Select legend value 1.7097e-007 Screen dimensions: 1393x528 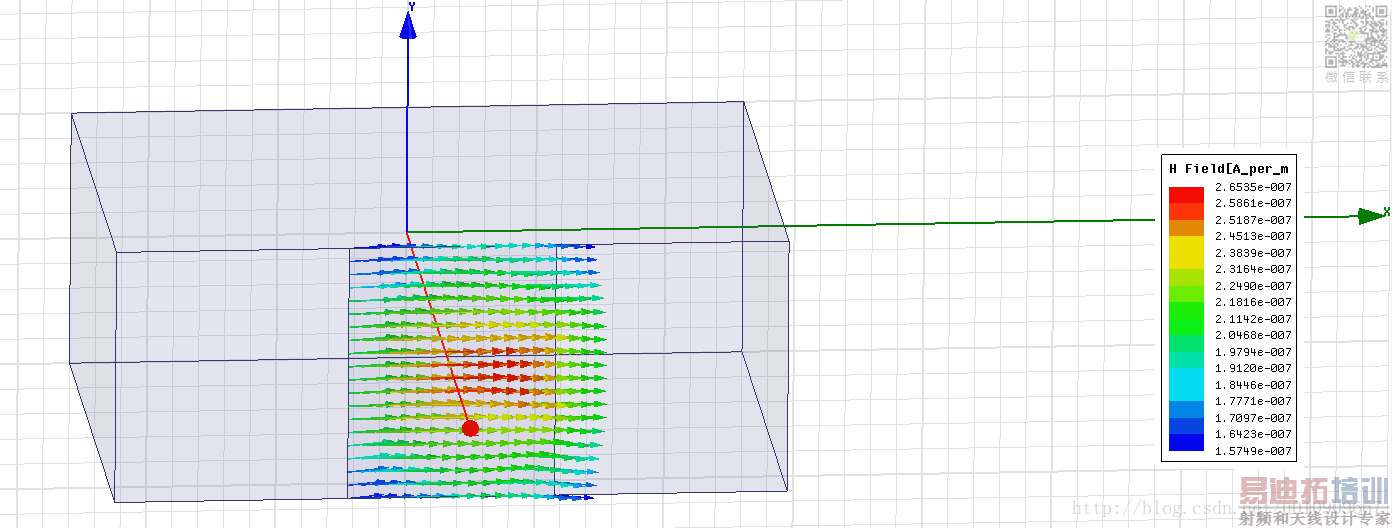coord(1253,418)
